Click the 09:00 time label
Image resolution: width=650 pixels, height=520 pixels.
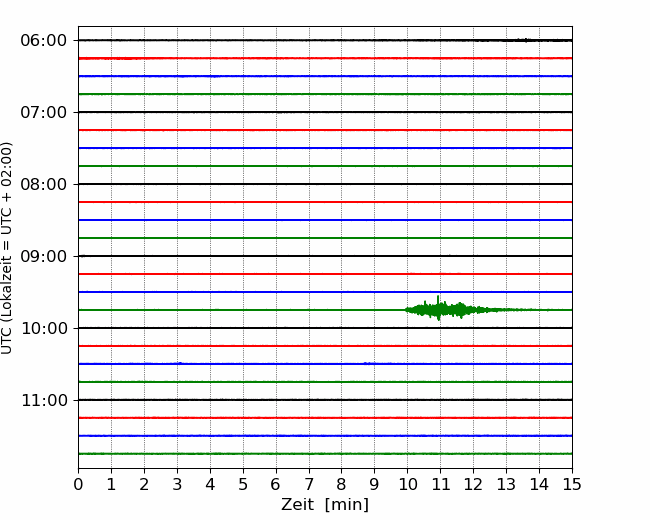[44, 256]
